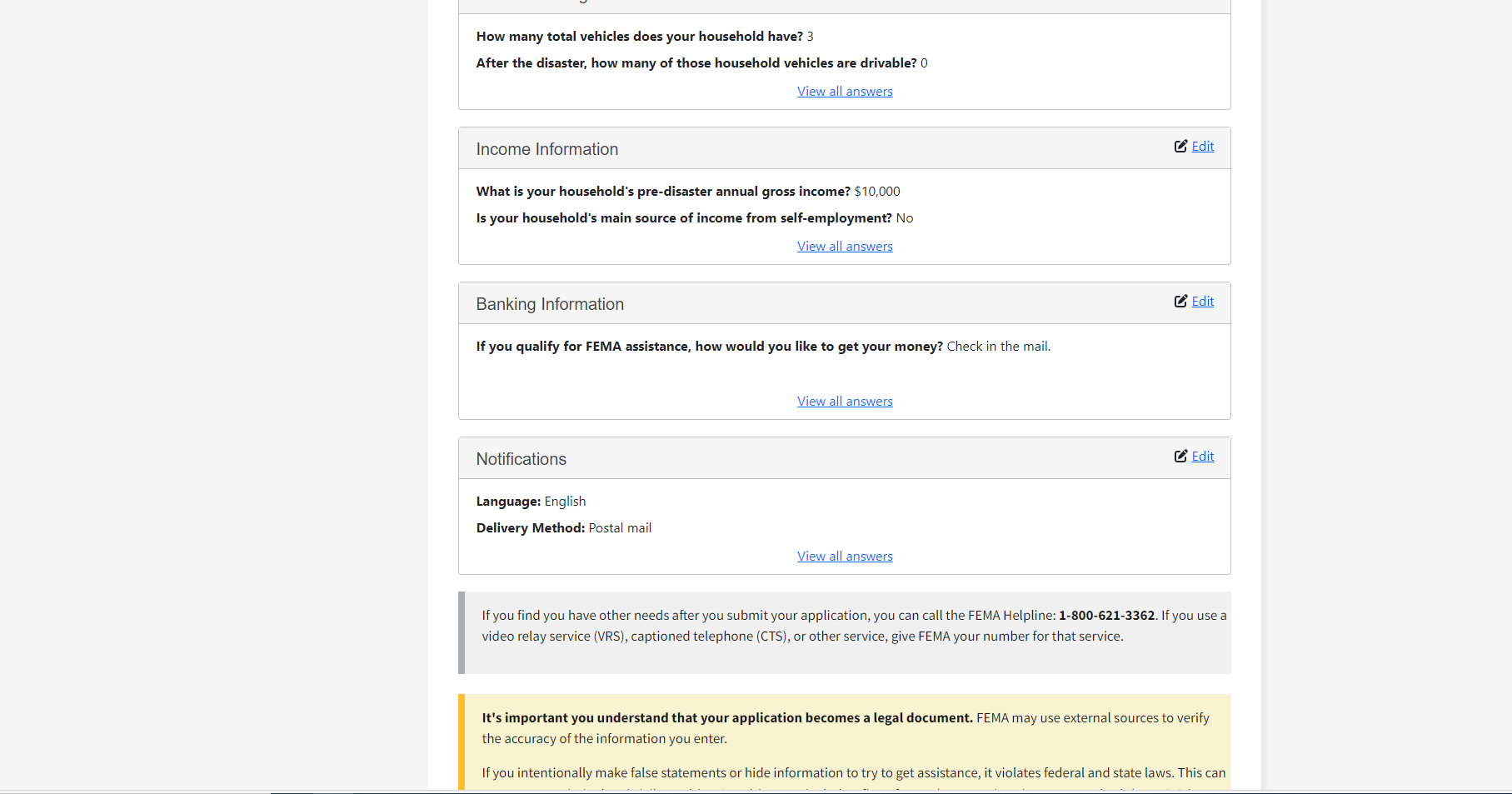Screen dimensions: 1512x794
Task: Click the $10,000 annual gross income answer
Action: 877,192
